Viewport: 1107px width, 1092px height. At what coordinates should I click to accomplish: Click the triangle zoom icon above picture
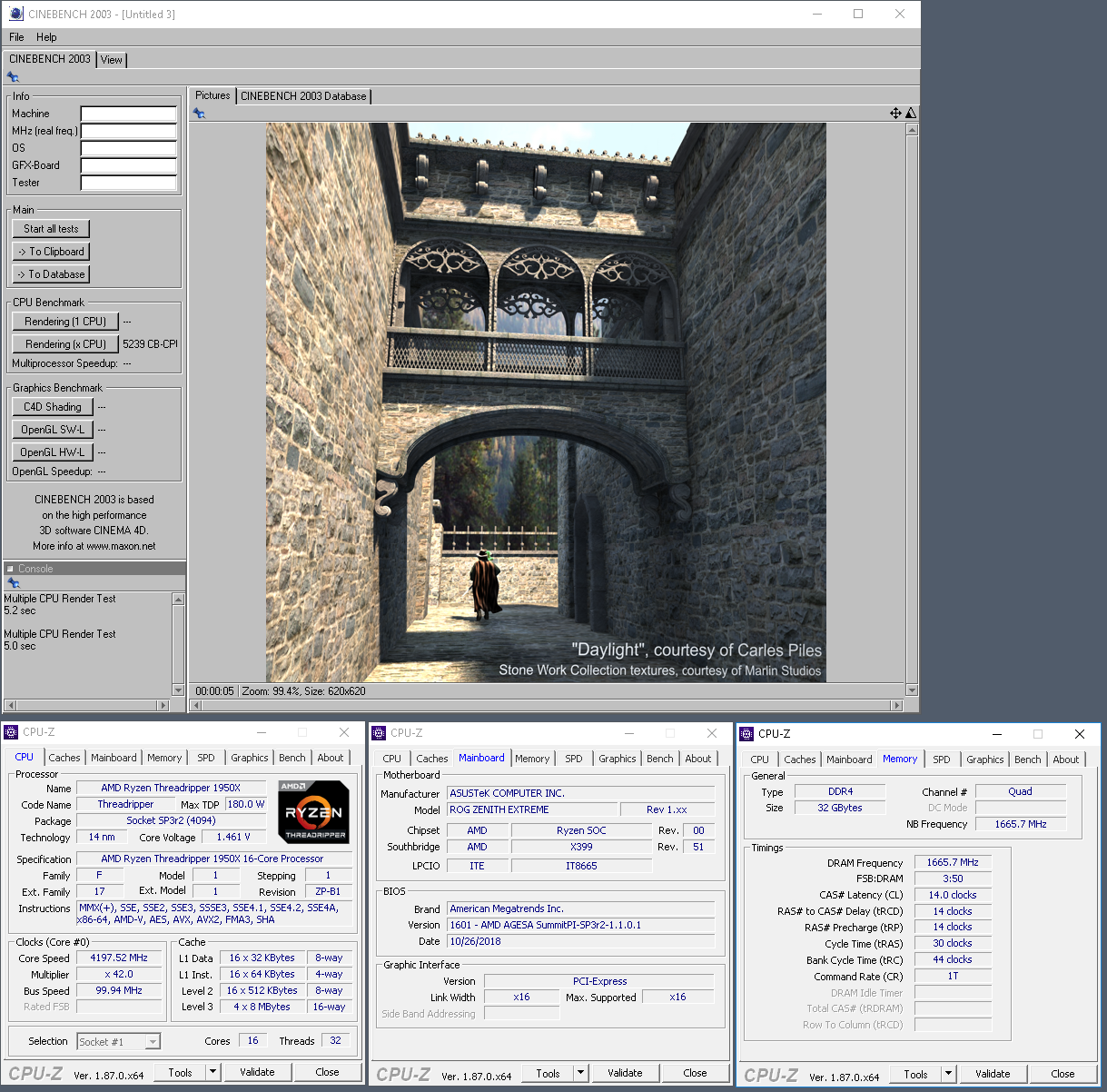911,114
